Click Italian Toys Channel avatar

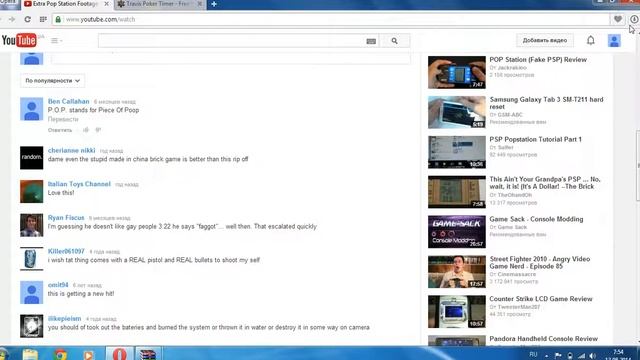[31, 191]
